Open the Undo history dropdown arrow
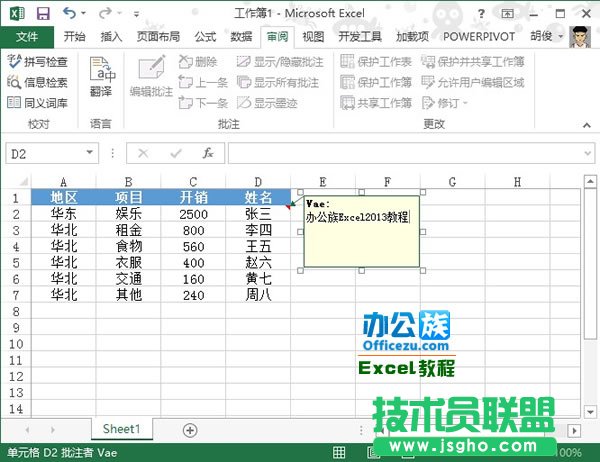 [83, 13]
